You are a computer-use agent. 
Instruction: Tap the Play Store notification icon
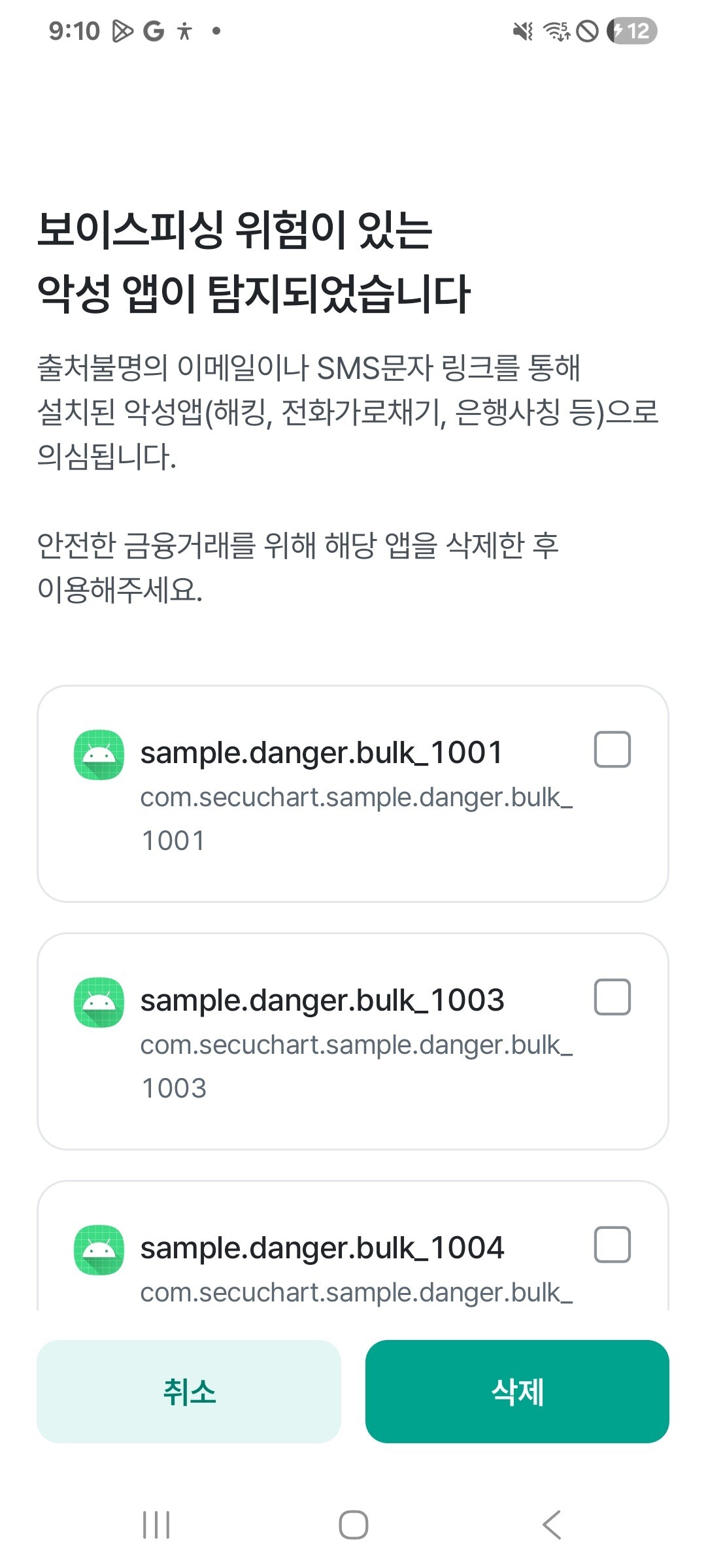point(122,31)
